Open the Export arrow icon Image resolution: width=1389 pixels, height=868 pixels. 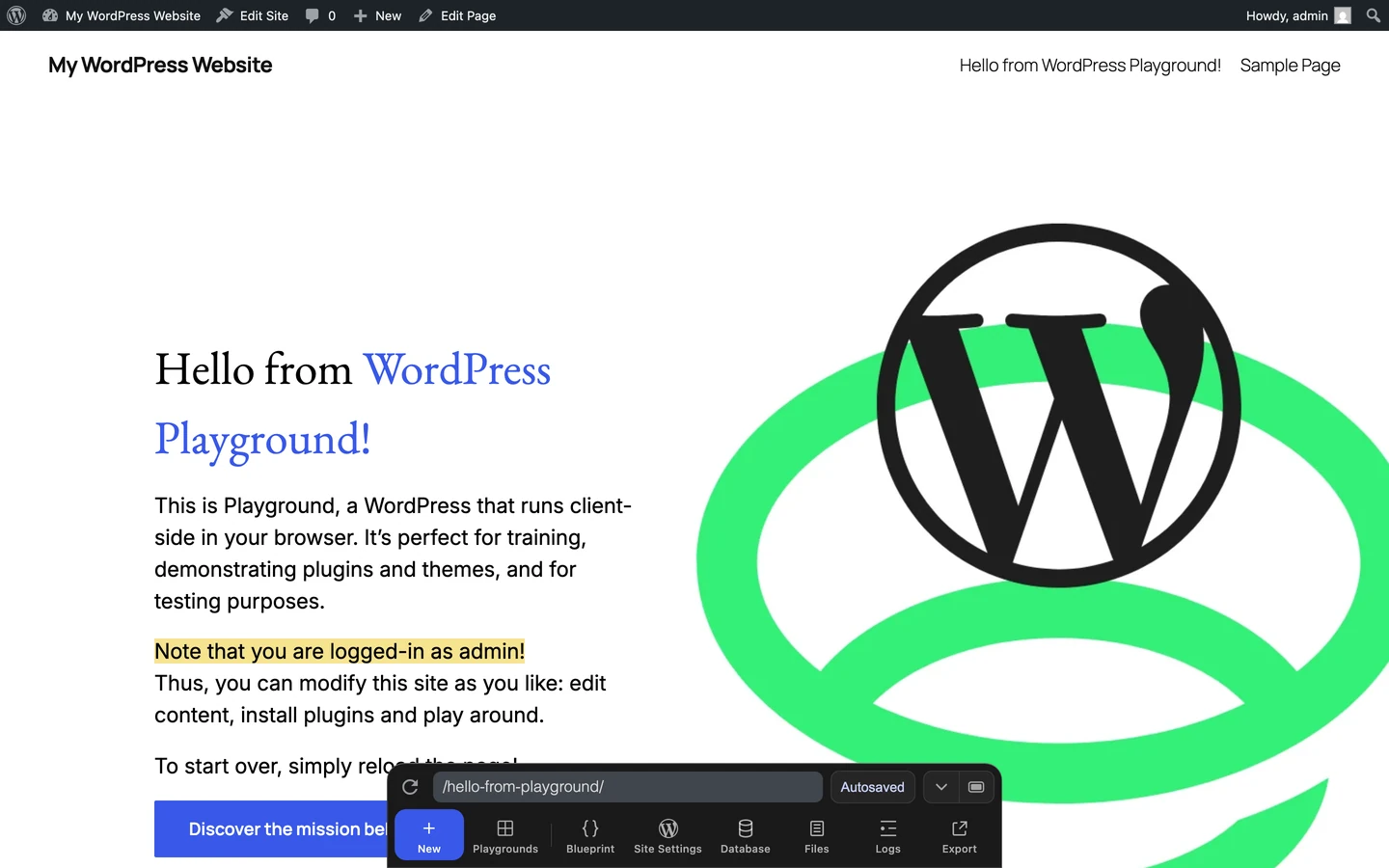click(x=960, y=835)
